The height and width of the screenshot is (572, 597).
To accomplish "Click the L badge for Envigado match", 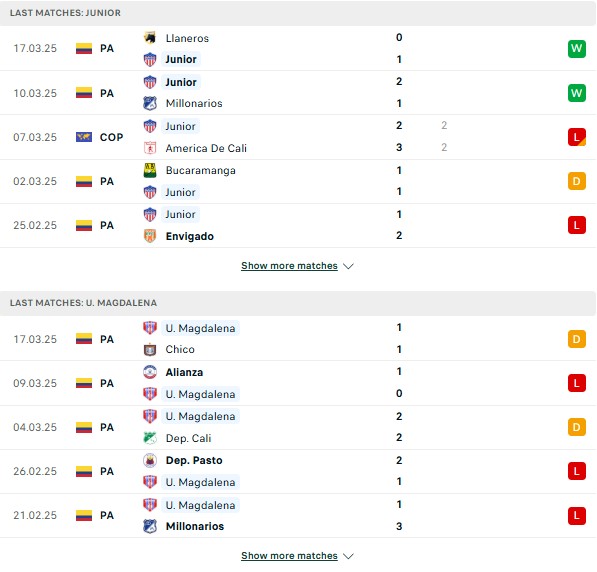I will (x=576, y=225).
